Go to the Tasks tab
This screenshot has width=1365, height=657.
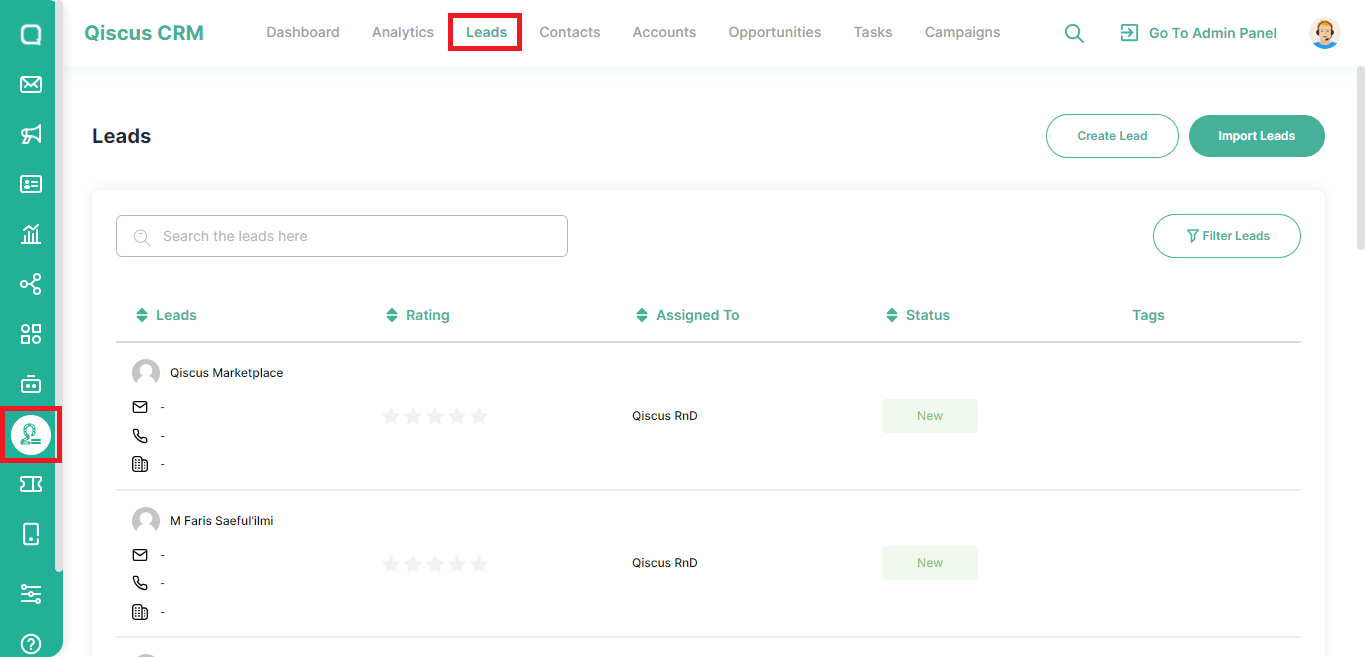click(x=873, y=32)
